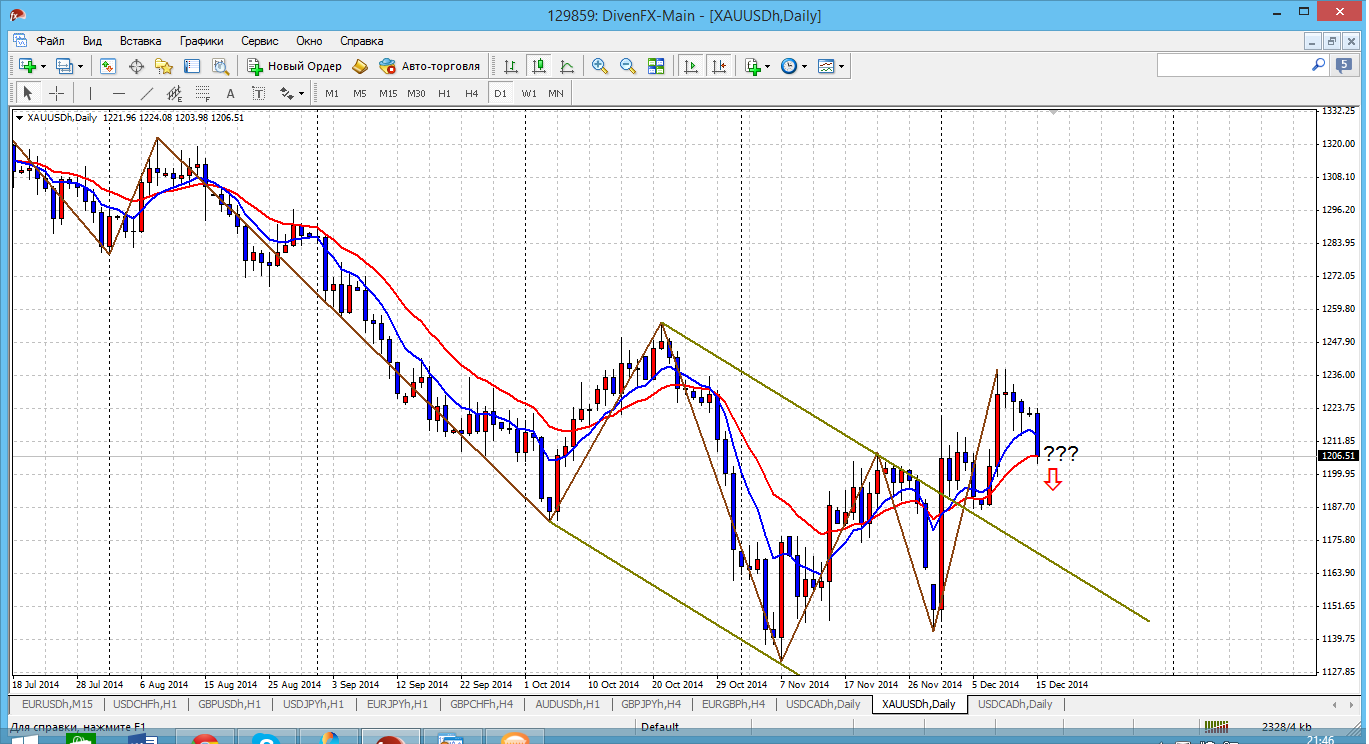This screenshot has height=744, width=1369.
Task: Open the Файл menu
Action: tap(51, 41)
